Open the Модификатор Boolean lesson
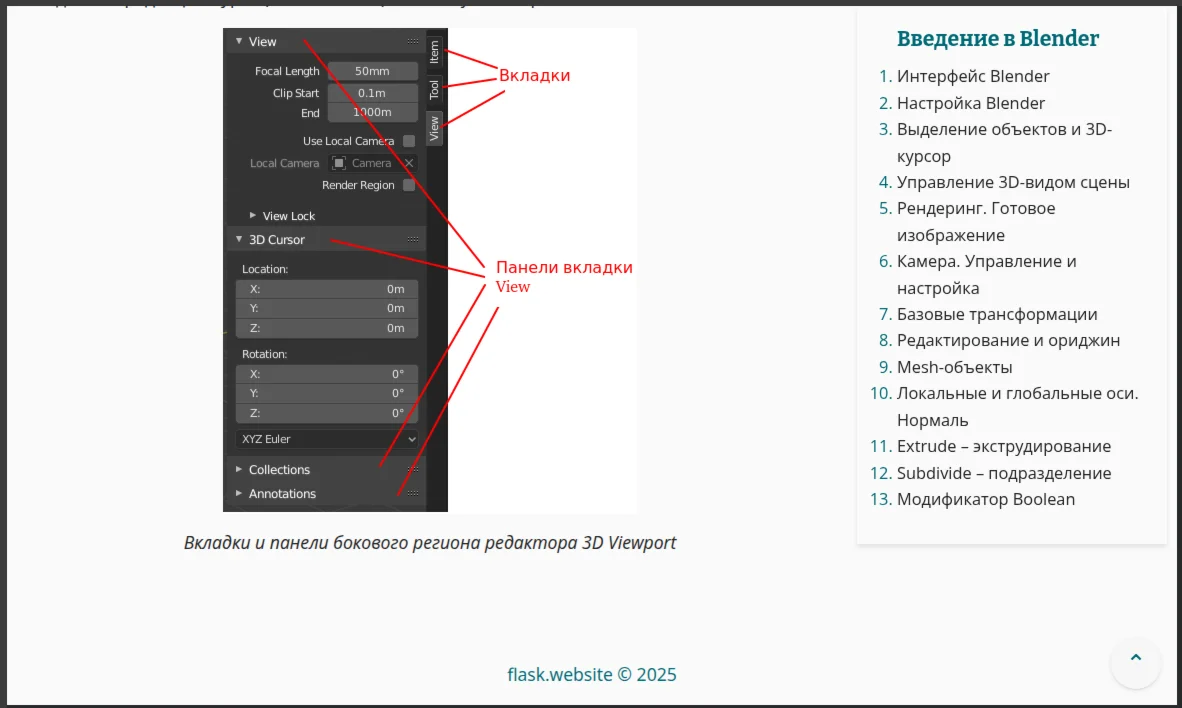The width and height of the screenshot is (1182, 708). tap(985, 499)
